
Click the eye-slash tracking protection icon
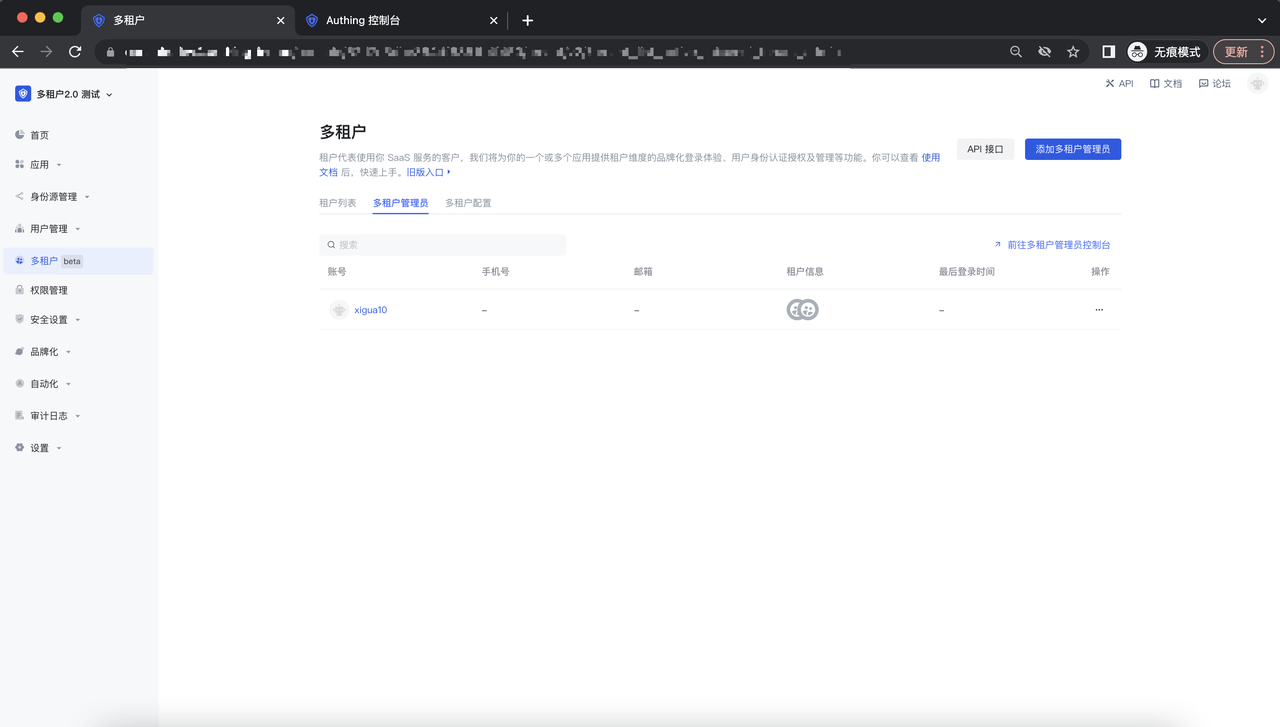pyautogui.click(x=1044, y=51)
